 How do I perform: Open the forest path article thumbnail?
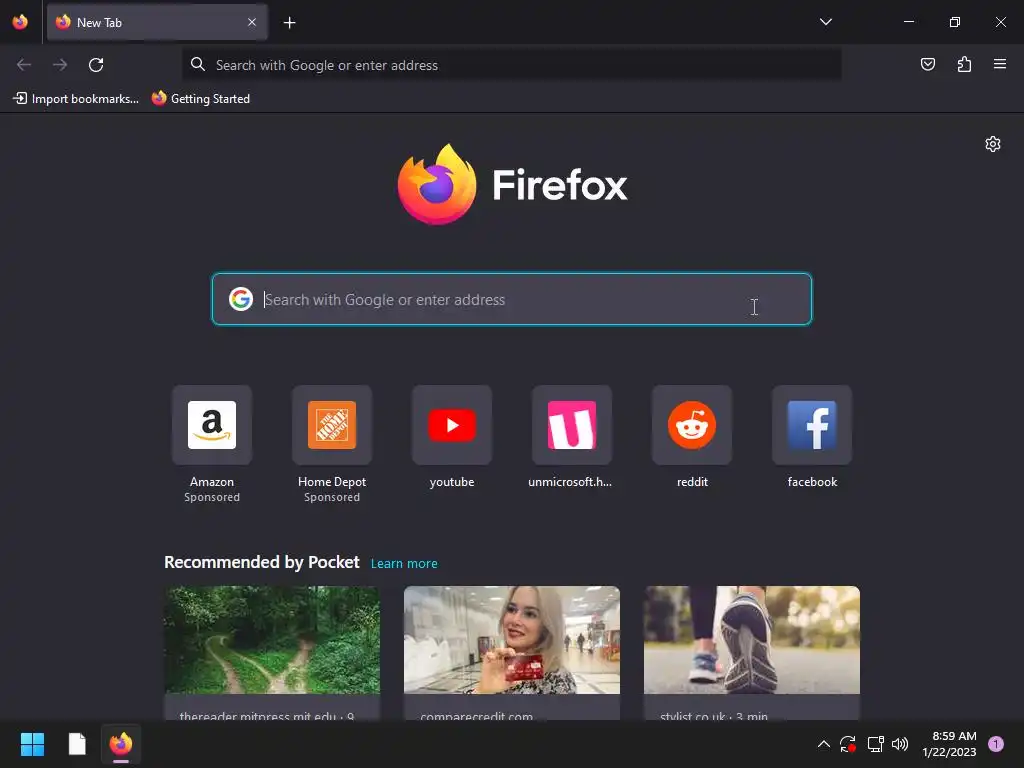click(272, 640)
